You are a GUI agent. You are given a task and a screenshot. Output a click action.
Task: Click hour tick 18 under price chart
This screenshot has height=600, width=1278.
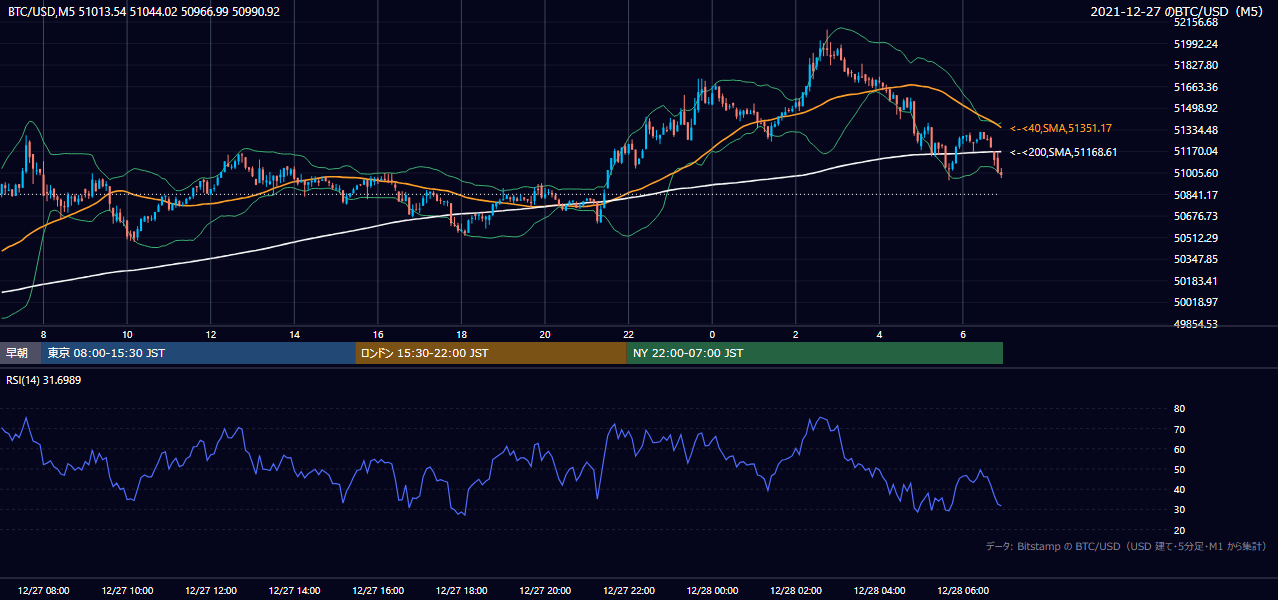click(x=461, y=333)
